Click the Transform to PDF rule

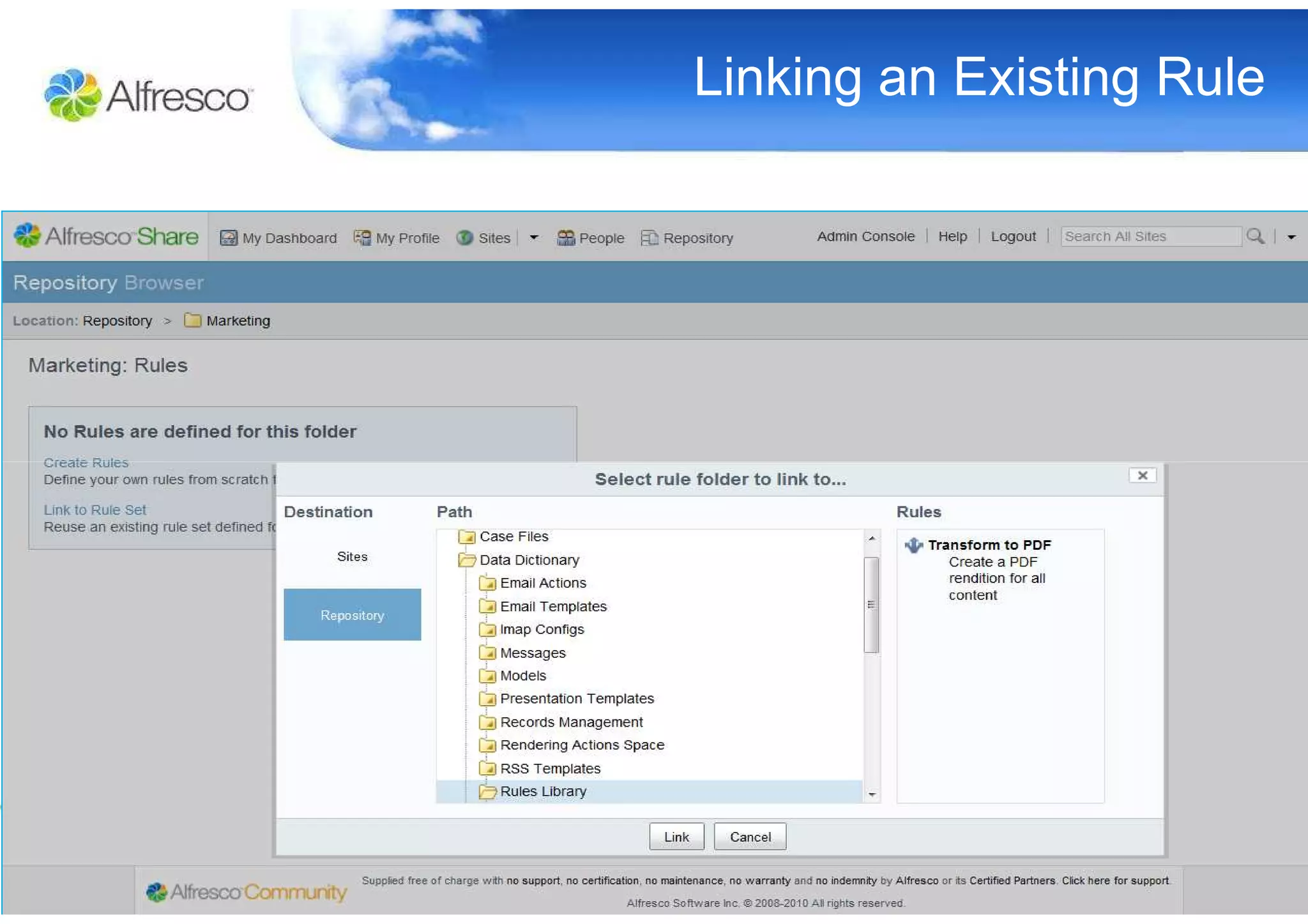pyautogui.click(x=989, y=545)
